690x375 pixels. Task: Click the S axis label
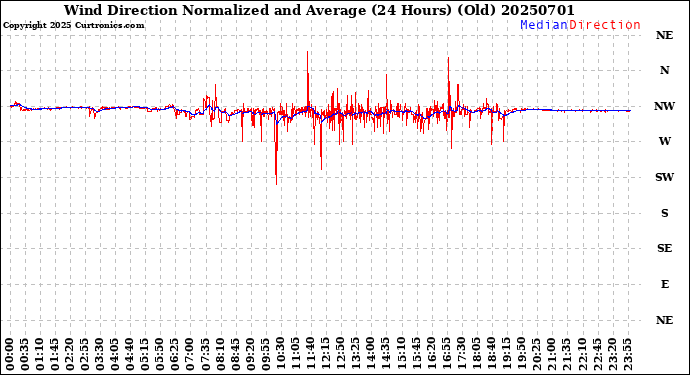[664, 213]
